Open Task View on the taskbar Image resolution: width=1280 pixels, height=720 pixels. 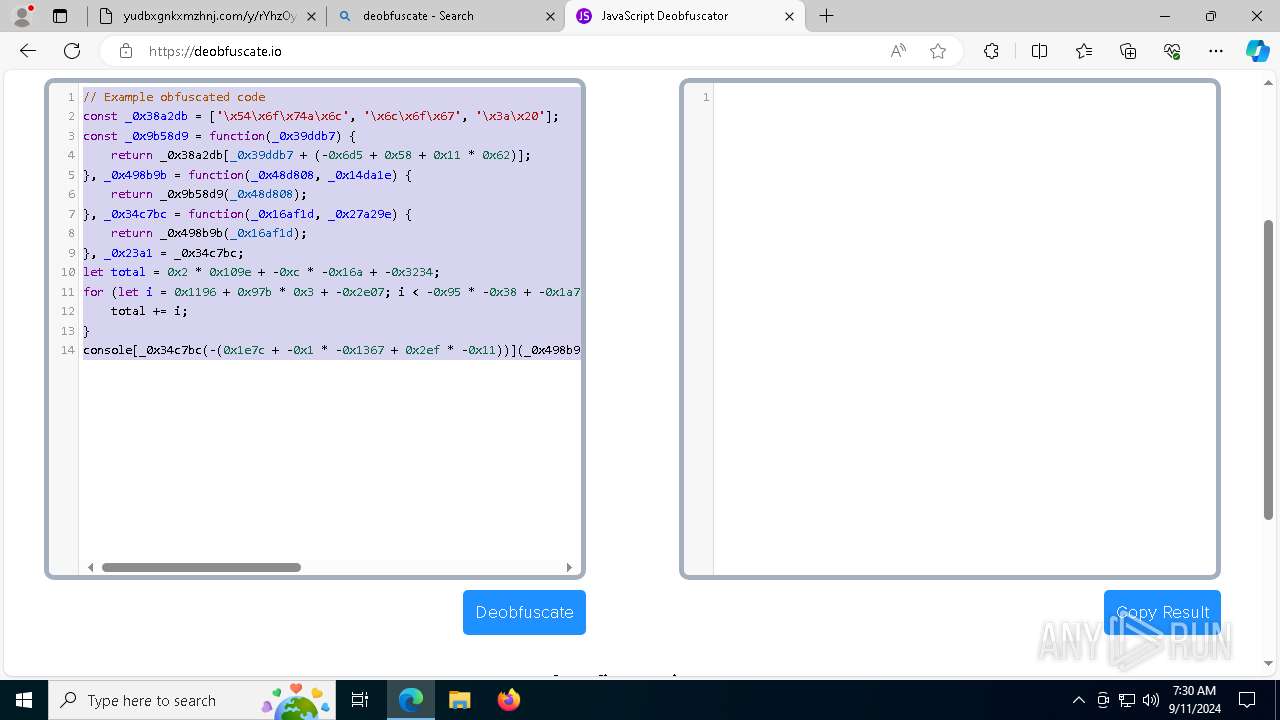pyautogui.click(x=361, y=700)
